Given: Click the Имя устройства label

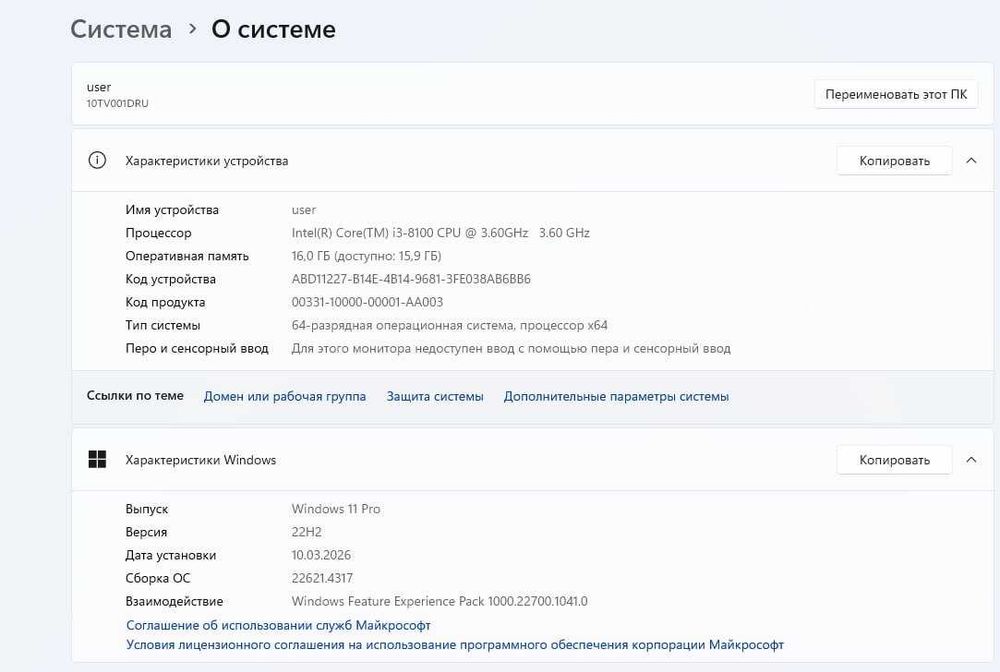Looking at the screenshot, I should pyautogui.click(x=172, y=210).
